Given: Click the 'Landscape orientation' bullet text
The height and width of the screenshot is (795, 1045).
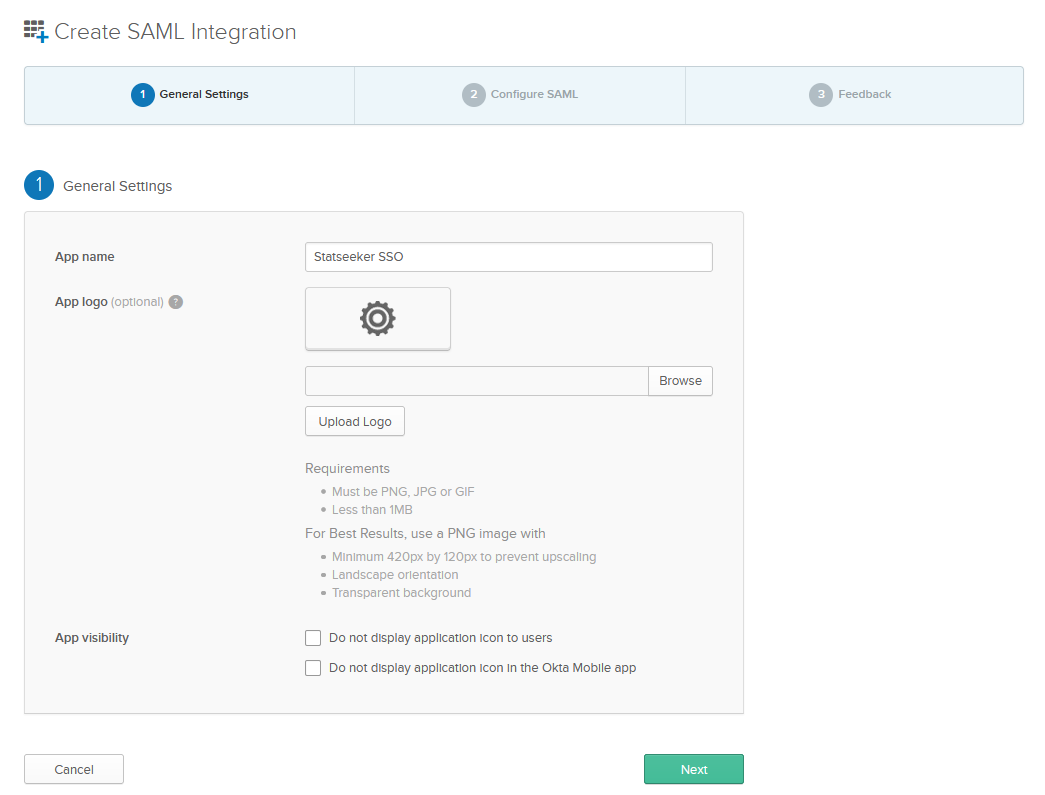Looking at the screenshot, I should tap(395, 574).
